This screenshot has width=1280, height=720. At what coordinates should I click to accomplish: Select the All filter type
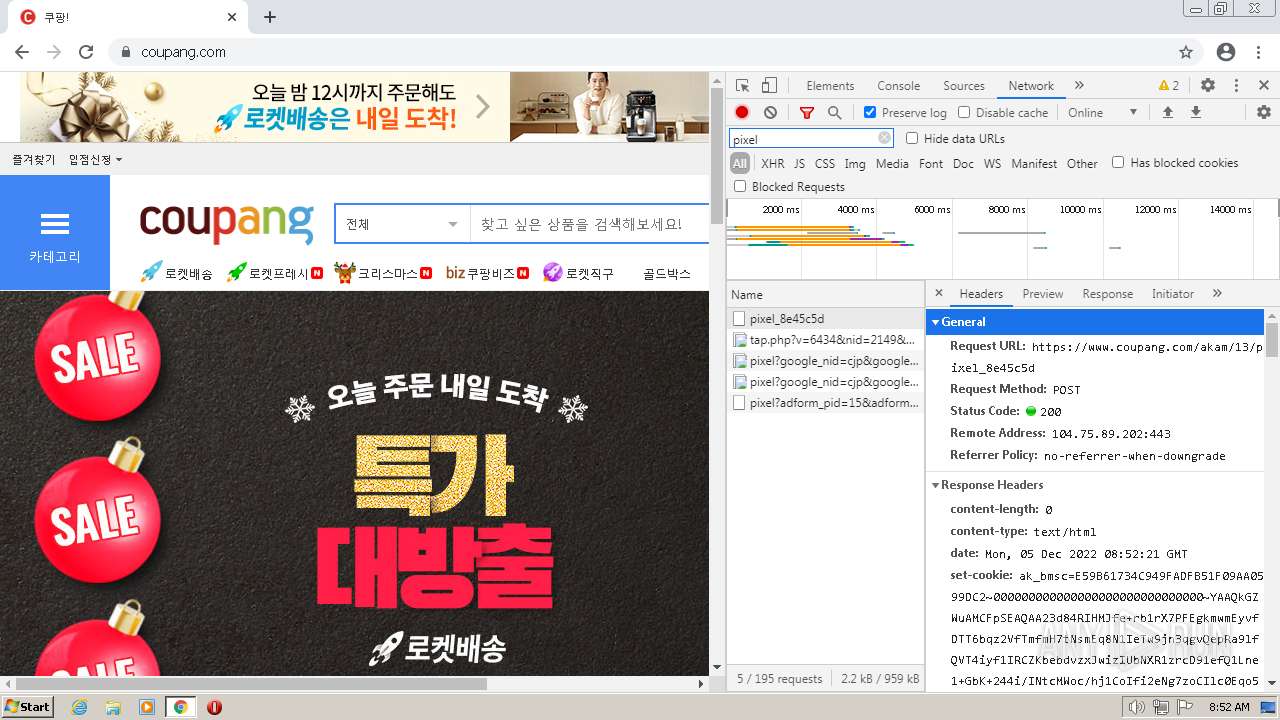[x=740, y=164]
